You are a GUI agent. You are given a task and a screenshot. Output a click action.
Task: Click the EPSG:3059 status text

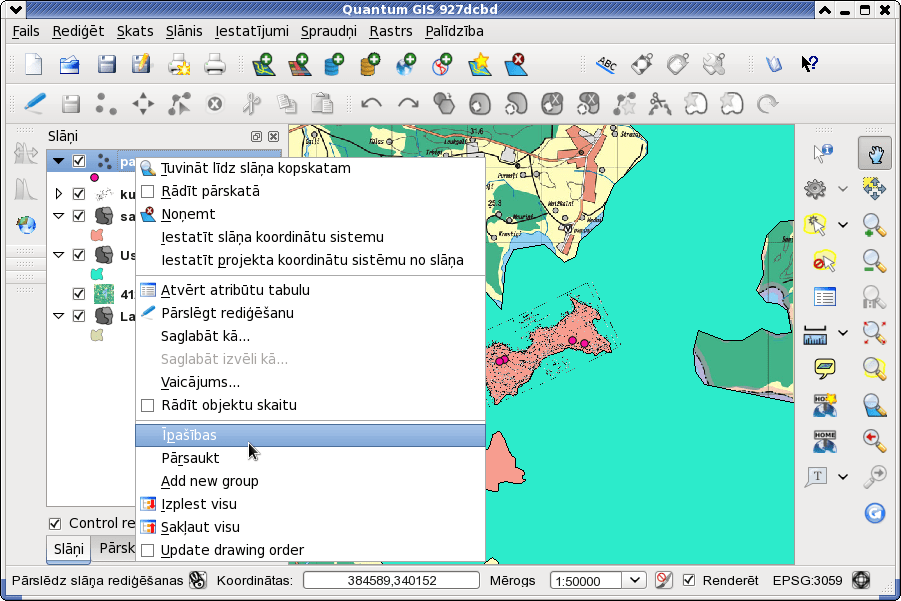[807, 580]
